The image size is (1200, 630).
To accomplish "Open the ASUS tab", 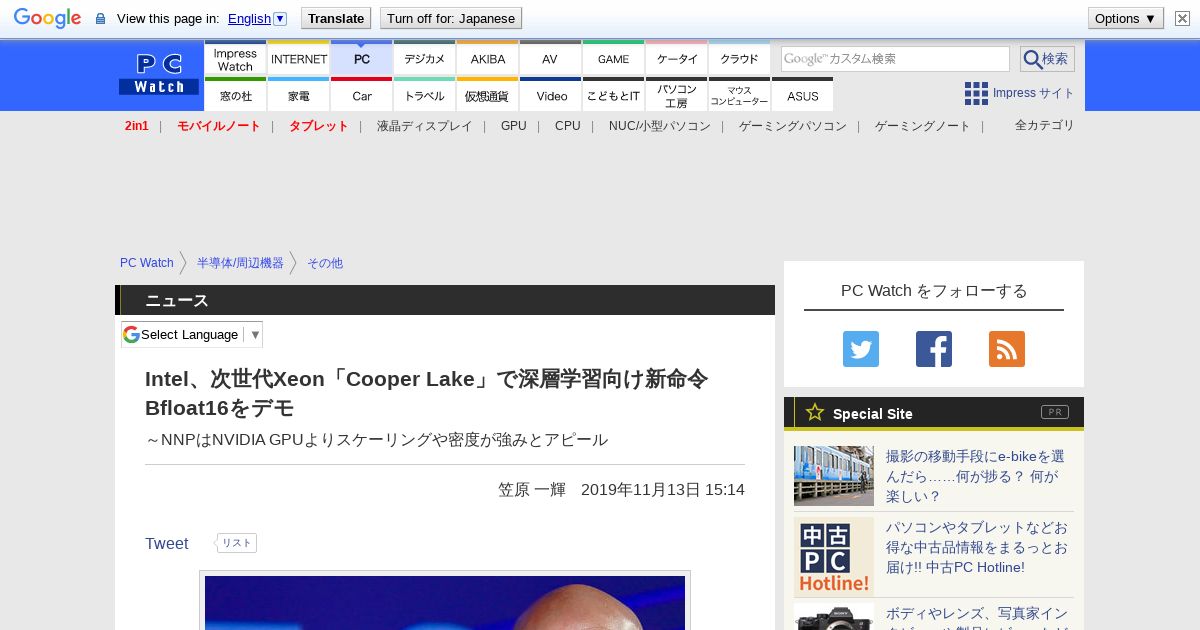I will (802, 95).
